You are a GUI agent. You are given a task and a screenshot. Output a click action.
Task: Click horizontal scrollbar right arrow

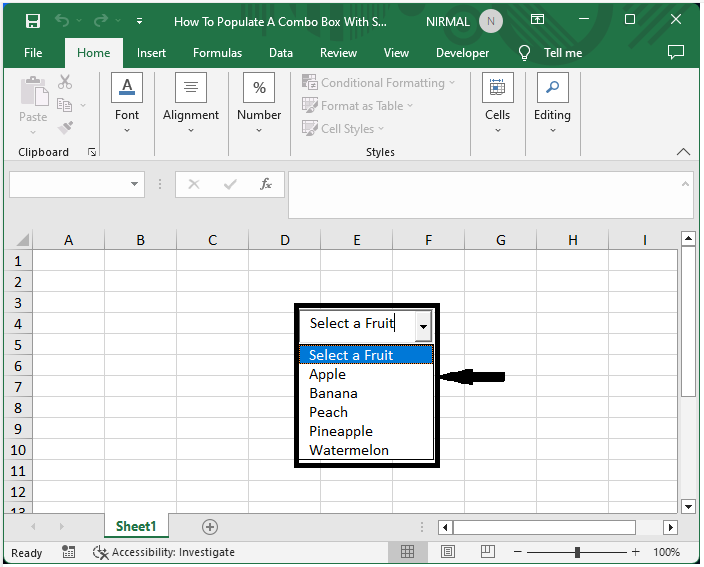tap(671, 527)
